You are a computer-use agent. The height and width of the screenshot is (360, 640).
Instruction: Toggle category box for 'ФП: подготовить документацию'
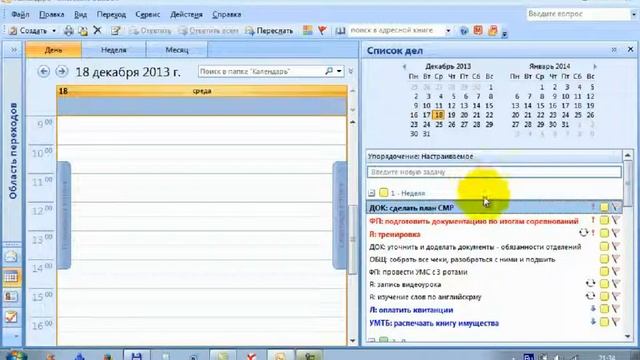[x=604, y=220]
